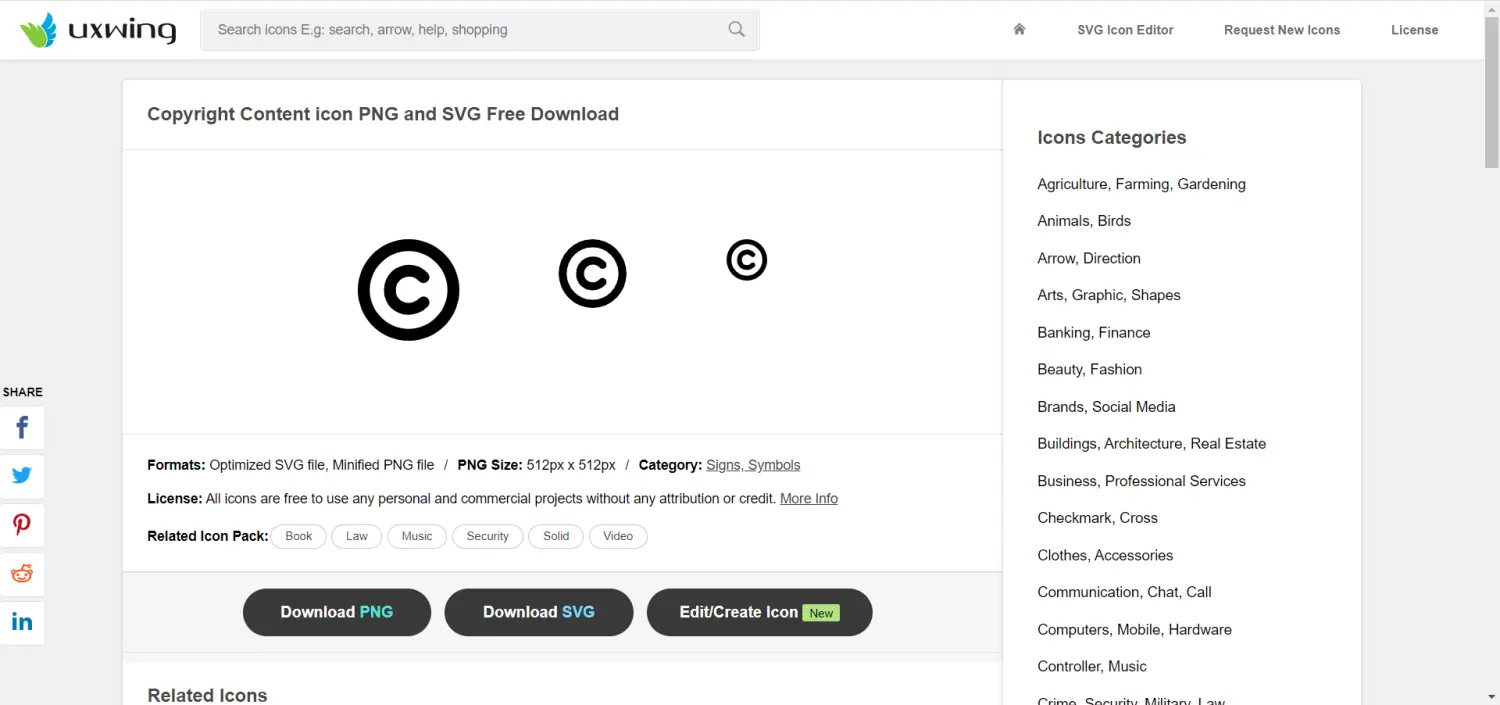1500x705 pixels.
Task: Open Beauty, Fashion category
Action: 1090,369
